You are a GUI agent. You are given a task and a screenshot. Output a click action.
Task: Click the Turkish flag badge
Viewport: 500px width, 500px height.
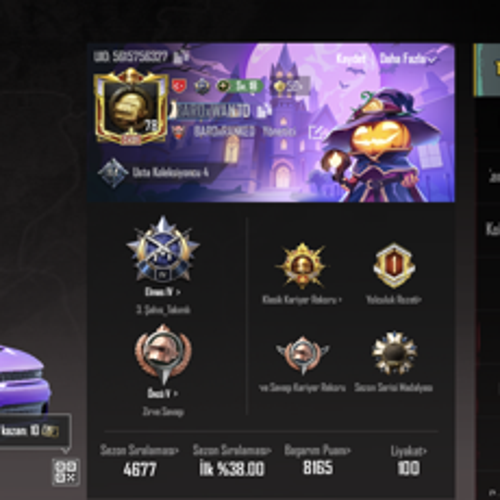[179, 86]
